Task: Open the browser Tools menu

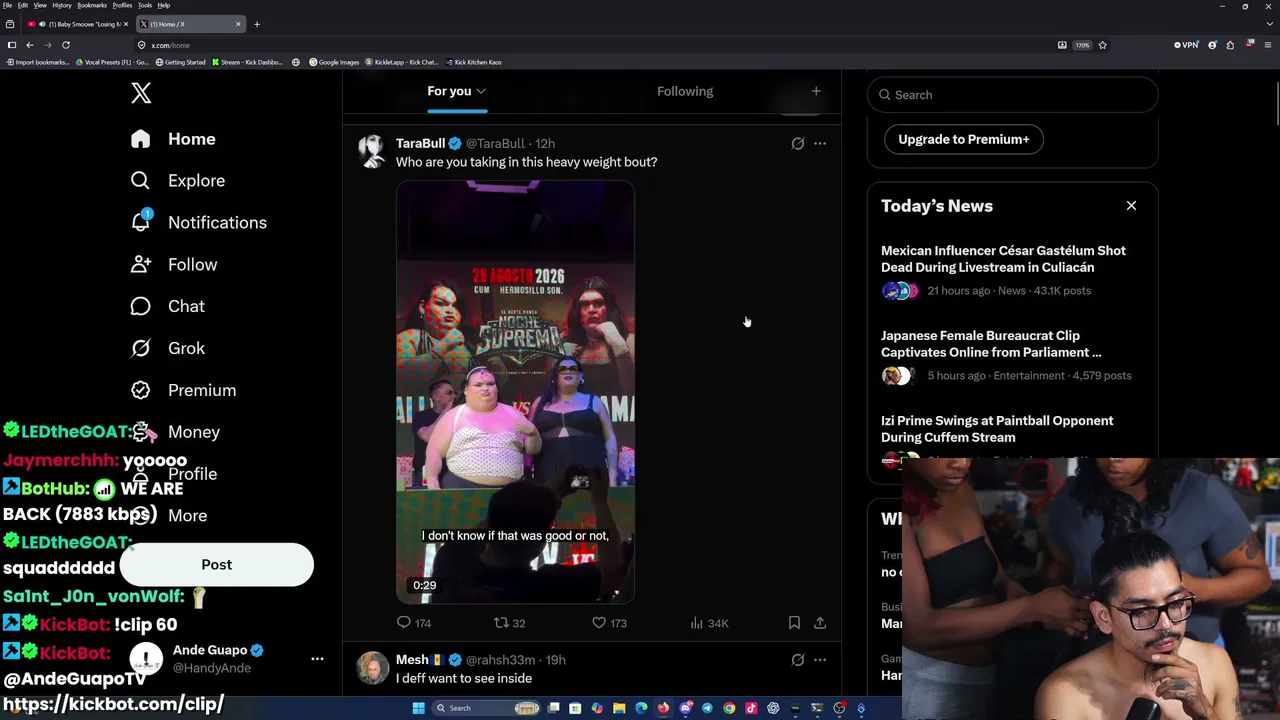Action: 145,5
